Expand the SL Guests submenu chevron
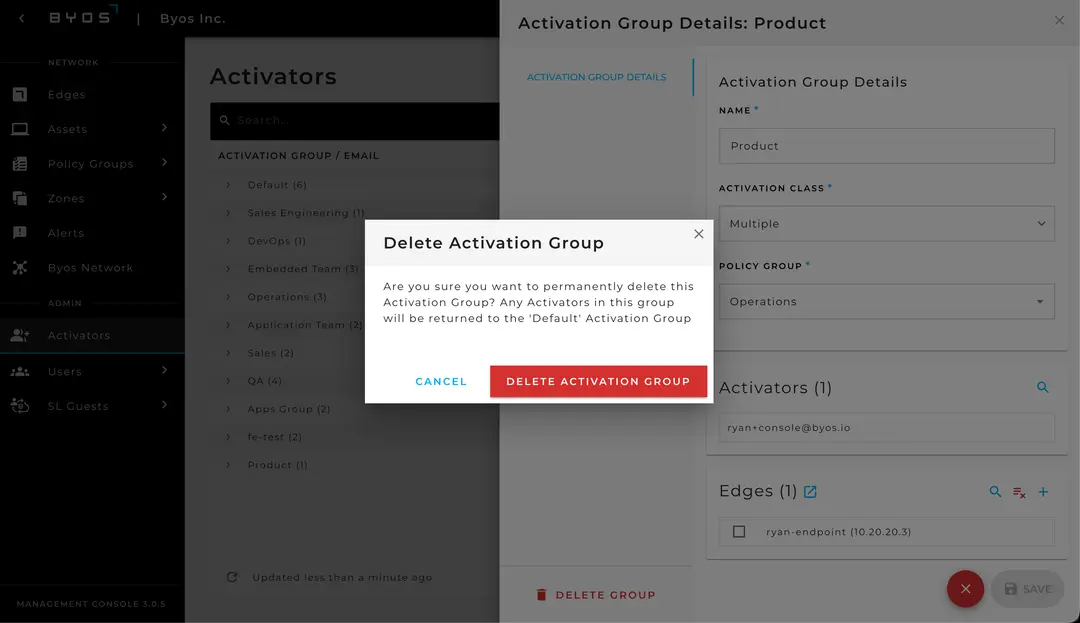Viewport: 1080px width, 623px height. tap(165, 405)
